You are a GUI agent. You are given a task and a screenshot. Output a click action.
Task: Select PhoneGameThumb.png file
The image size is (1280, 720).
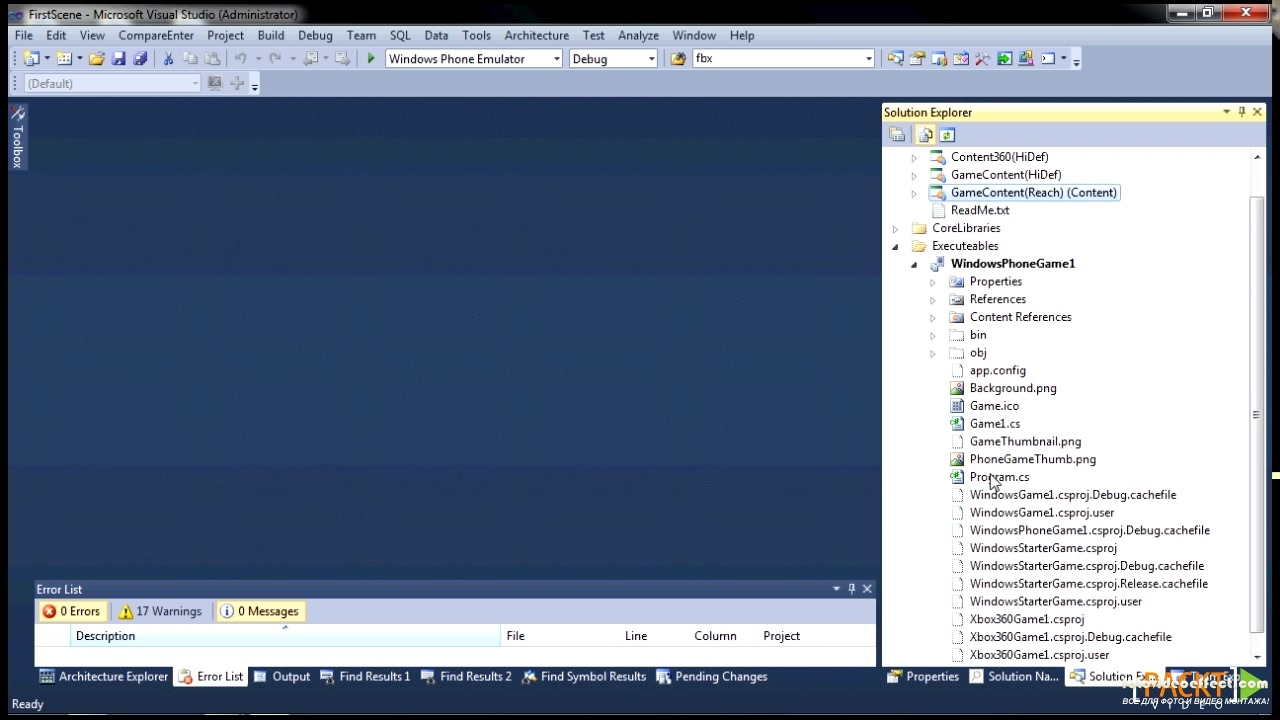click(1033, 459)
